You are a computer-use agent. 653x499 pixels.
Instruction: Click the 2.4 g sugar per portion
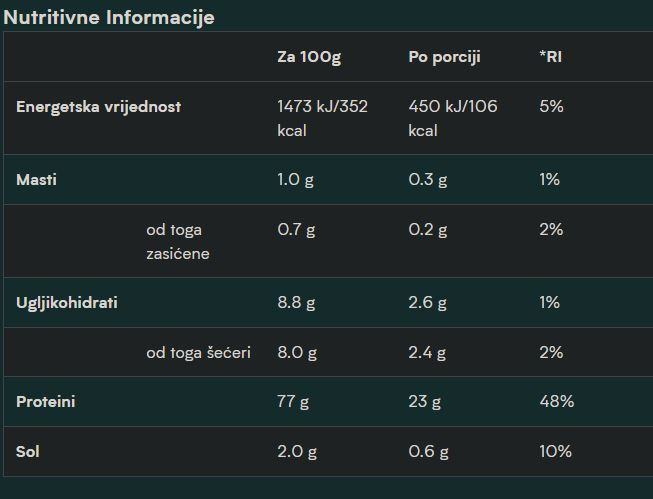pos(428,352)
